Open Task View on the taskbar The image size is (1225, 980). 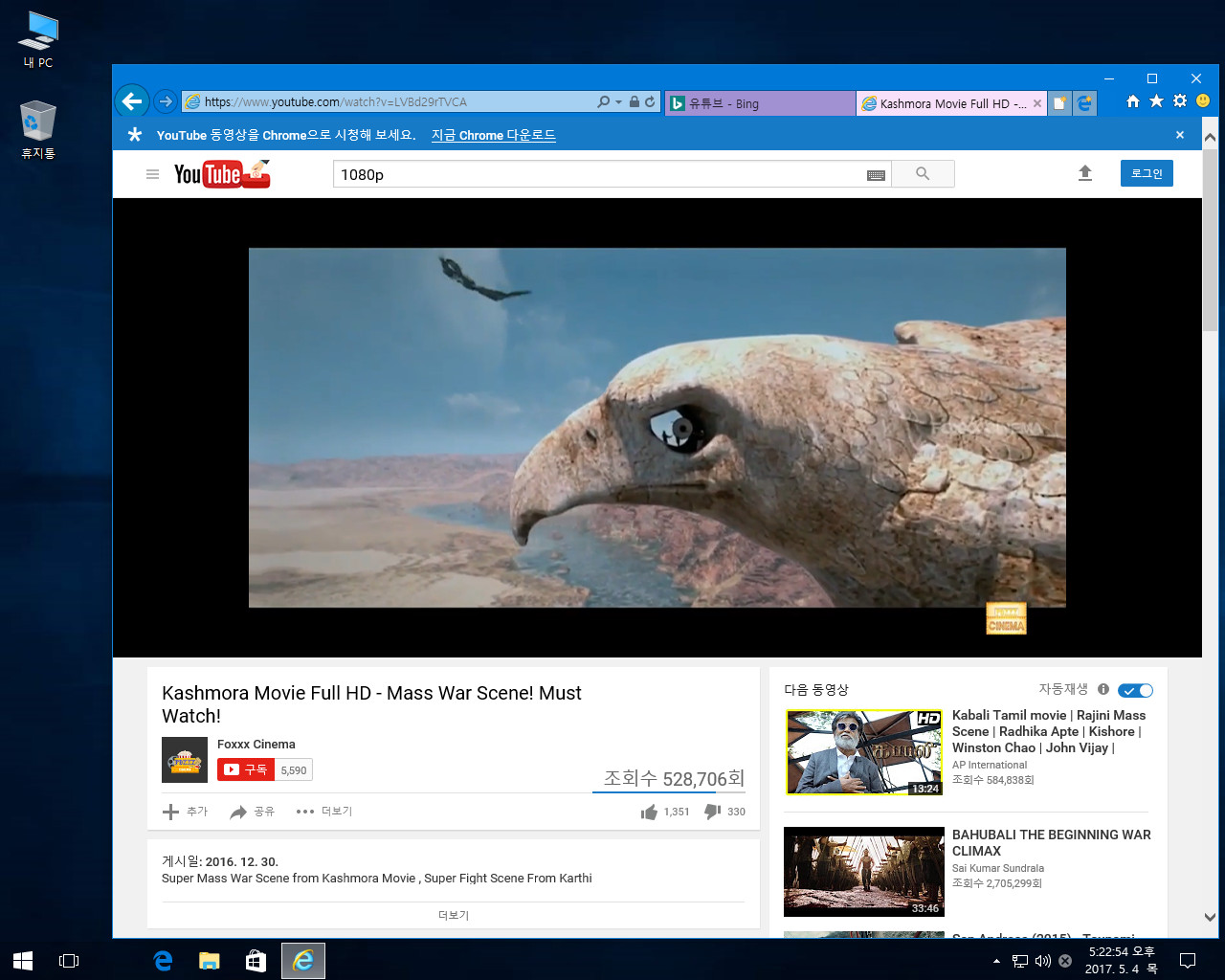69,960
